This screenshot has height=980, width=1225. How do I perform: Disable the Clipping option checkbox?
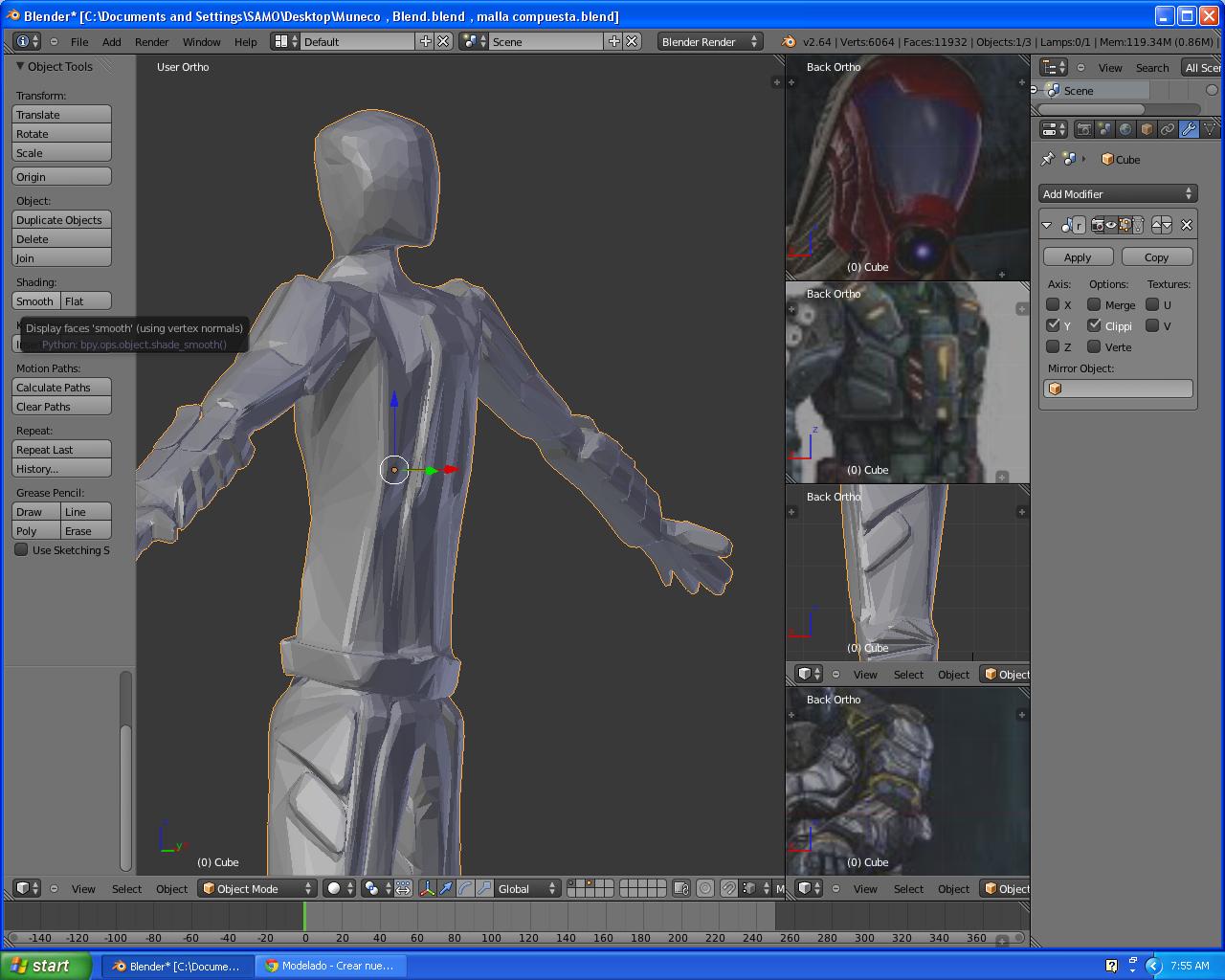[1094, 325]
